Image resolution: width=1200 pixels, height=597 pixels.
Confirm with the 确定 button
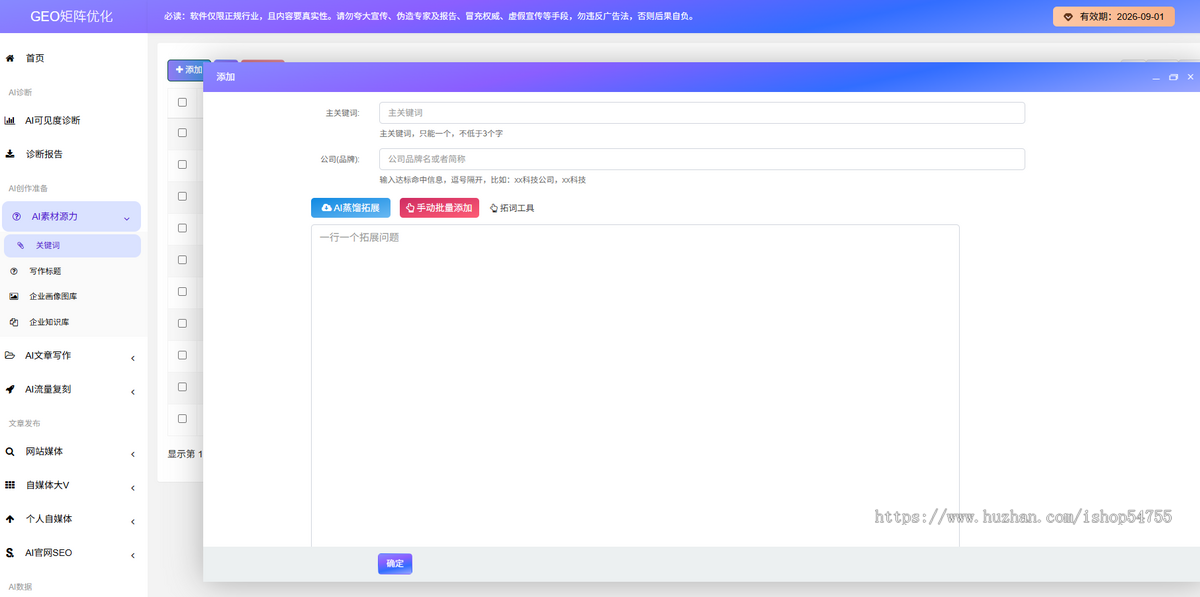[x=395, y=564]
